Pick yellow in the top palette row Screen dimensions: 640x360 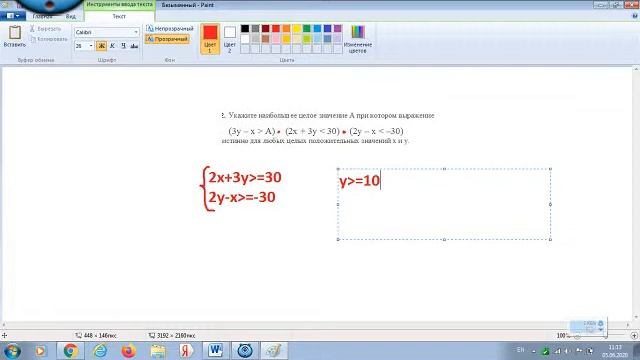click(x=296, y=28)
